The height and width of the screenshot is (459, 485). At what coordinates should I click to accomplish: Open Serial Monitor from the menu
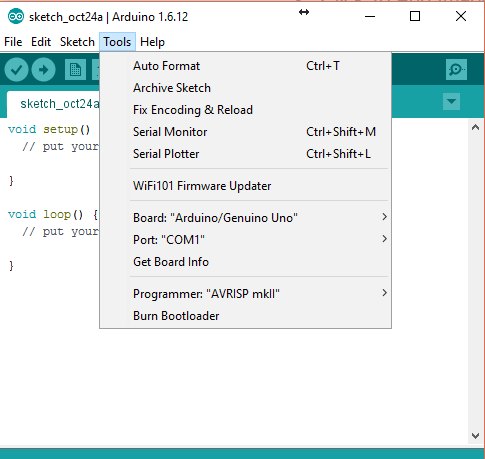tap(245, 132)
